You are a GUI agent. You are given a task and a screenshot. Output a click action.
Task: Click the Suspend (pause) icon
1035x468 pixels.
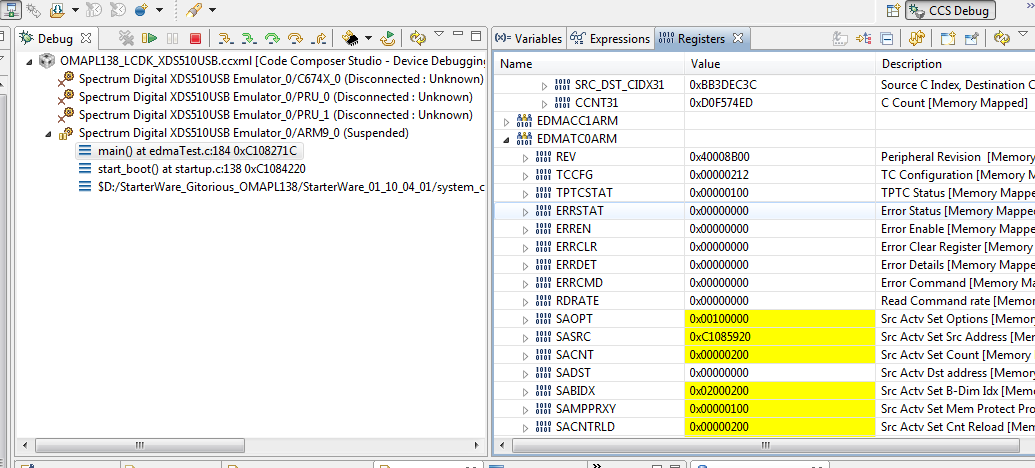coord(172,39)
